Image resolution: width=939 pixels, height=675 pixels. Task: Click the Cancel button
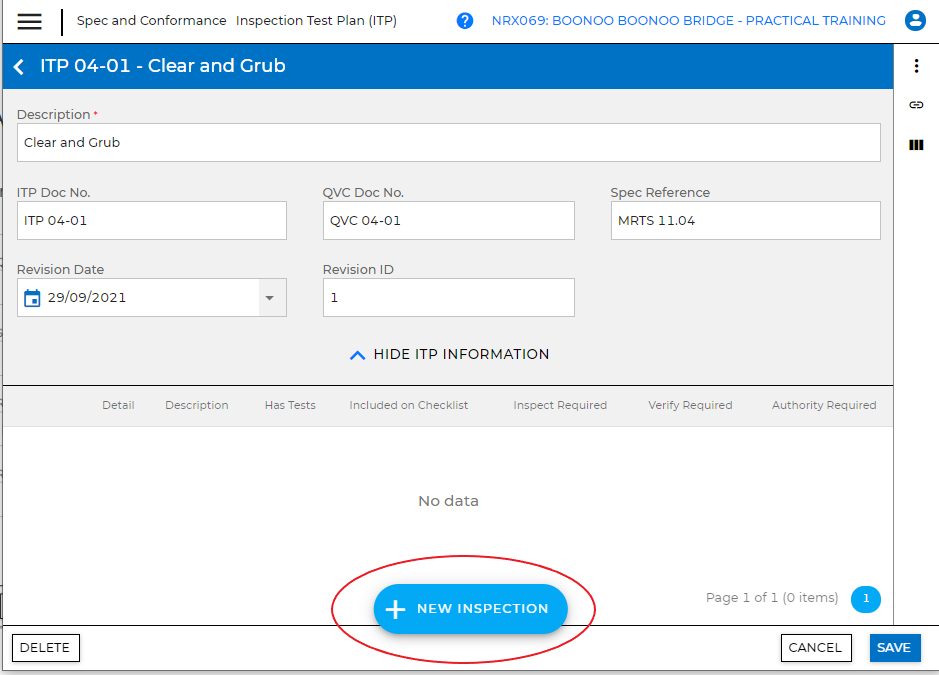tap(815, 648)
